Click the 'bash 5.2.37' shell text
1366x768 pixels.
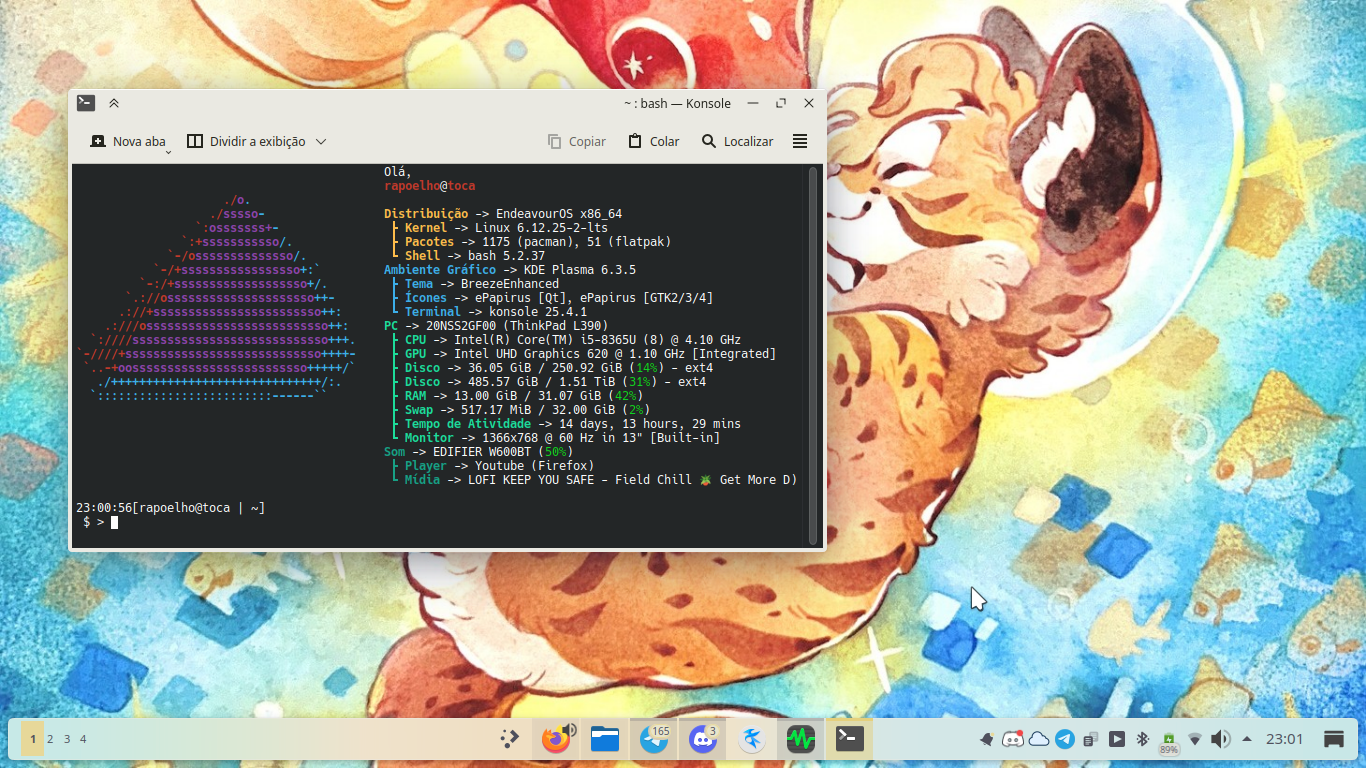[x=506, y=256]
